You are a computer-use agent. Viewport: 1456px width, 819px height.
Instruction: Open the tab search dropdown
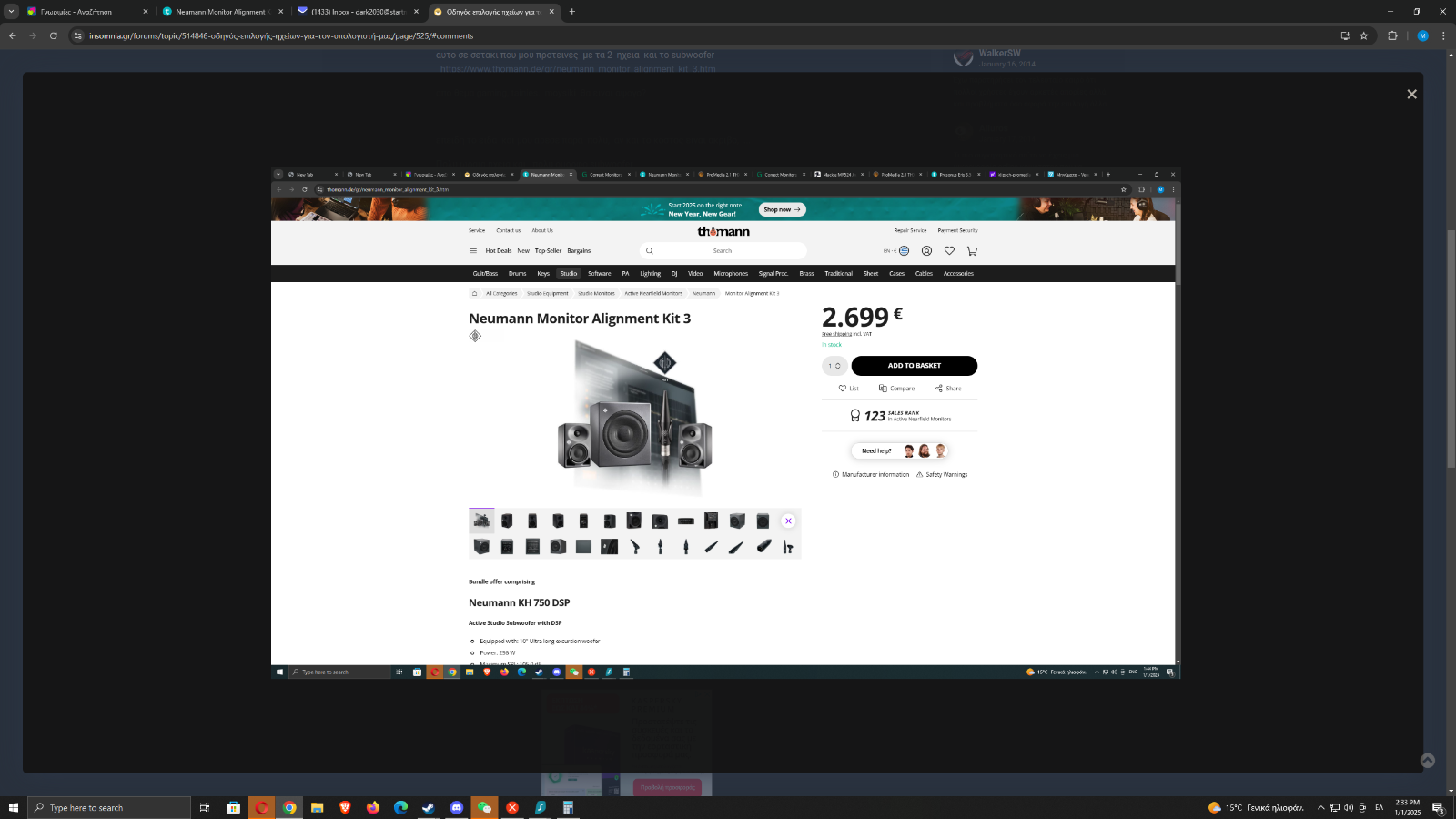click(11, 12)
